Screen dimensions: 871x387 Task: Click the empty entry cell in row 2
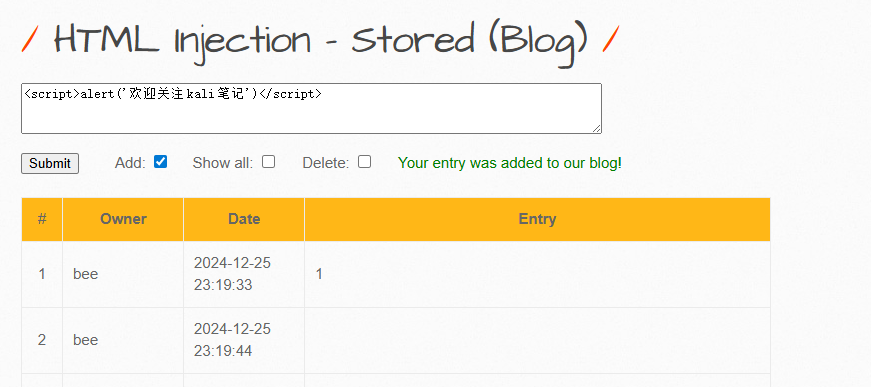tap(537, 340)
